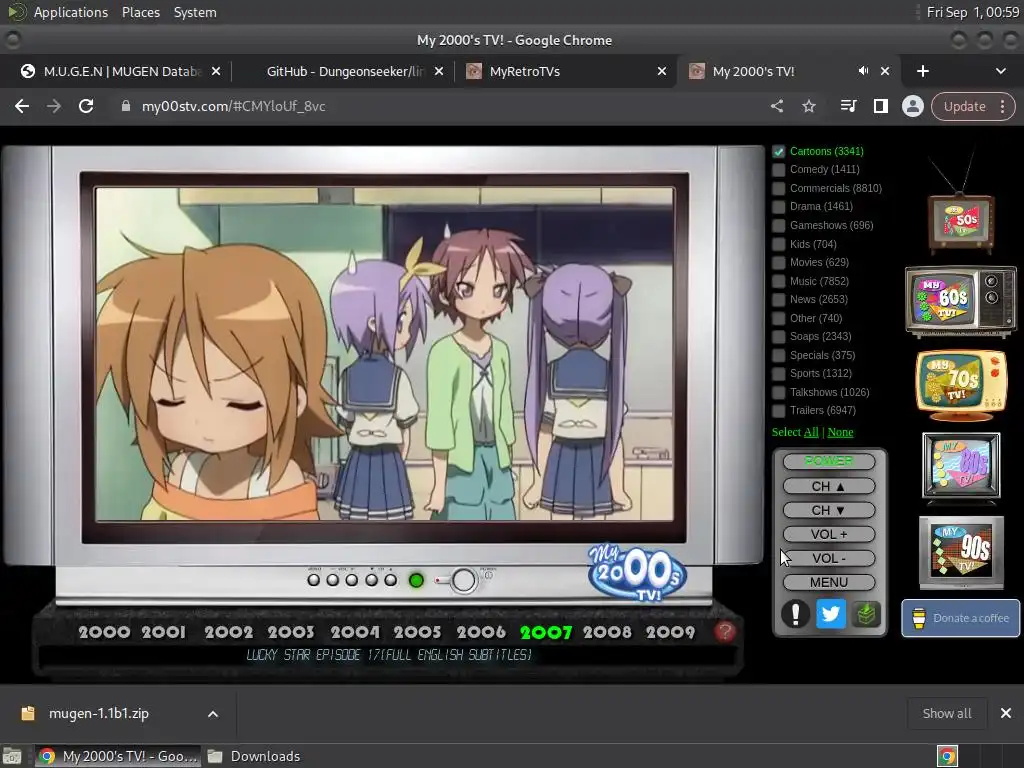The height and width of the screenshot is (768, 1024).
Task: Open the My 50s TV thumbnail
Action: point(961,222)
